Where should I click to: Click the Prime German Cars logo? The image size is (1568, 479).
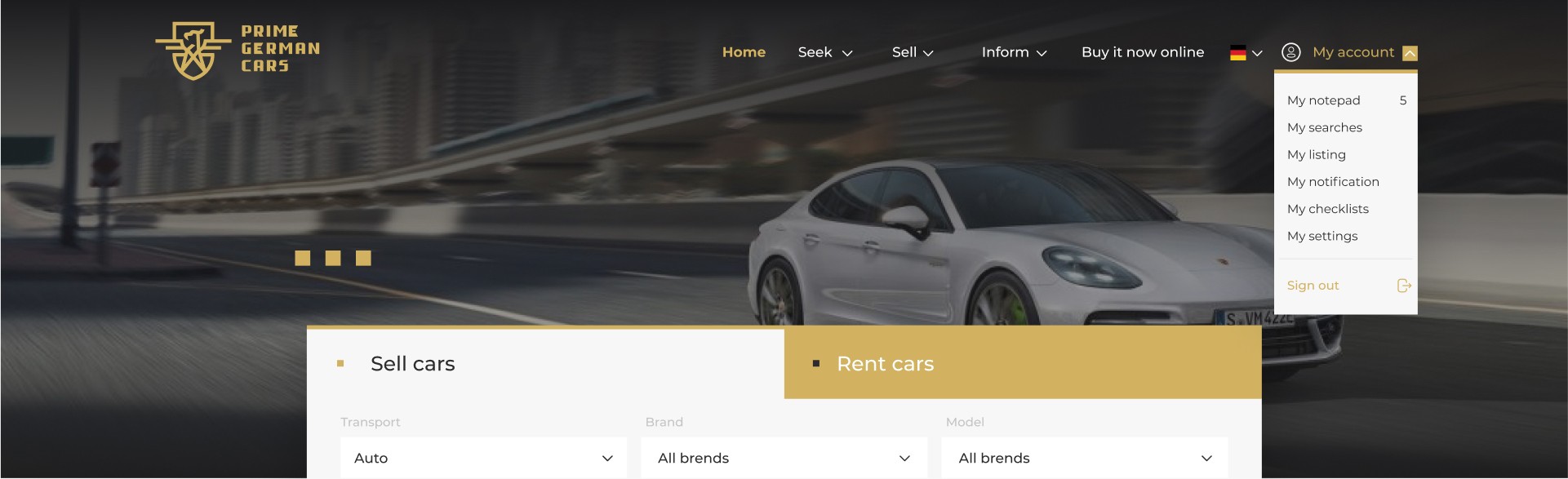pos(238,51)
